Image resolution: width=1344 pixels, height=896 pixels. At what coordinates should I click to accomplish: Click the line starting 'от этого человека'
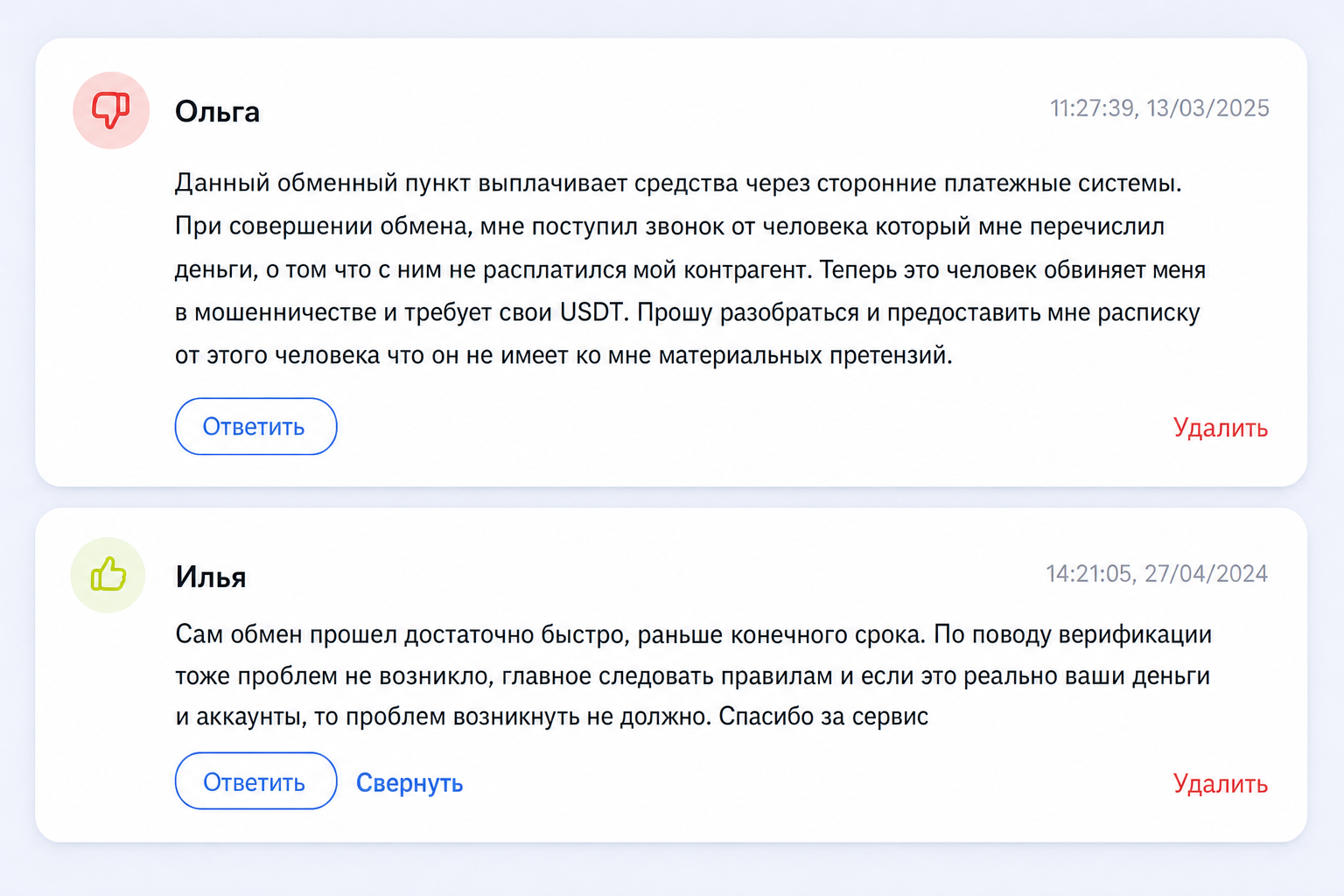tap(563, 355)
